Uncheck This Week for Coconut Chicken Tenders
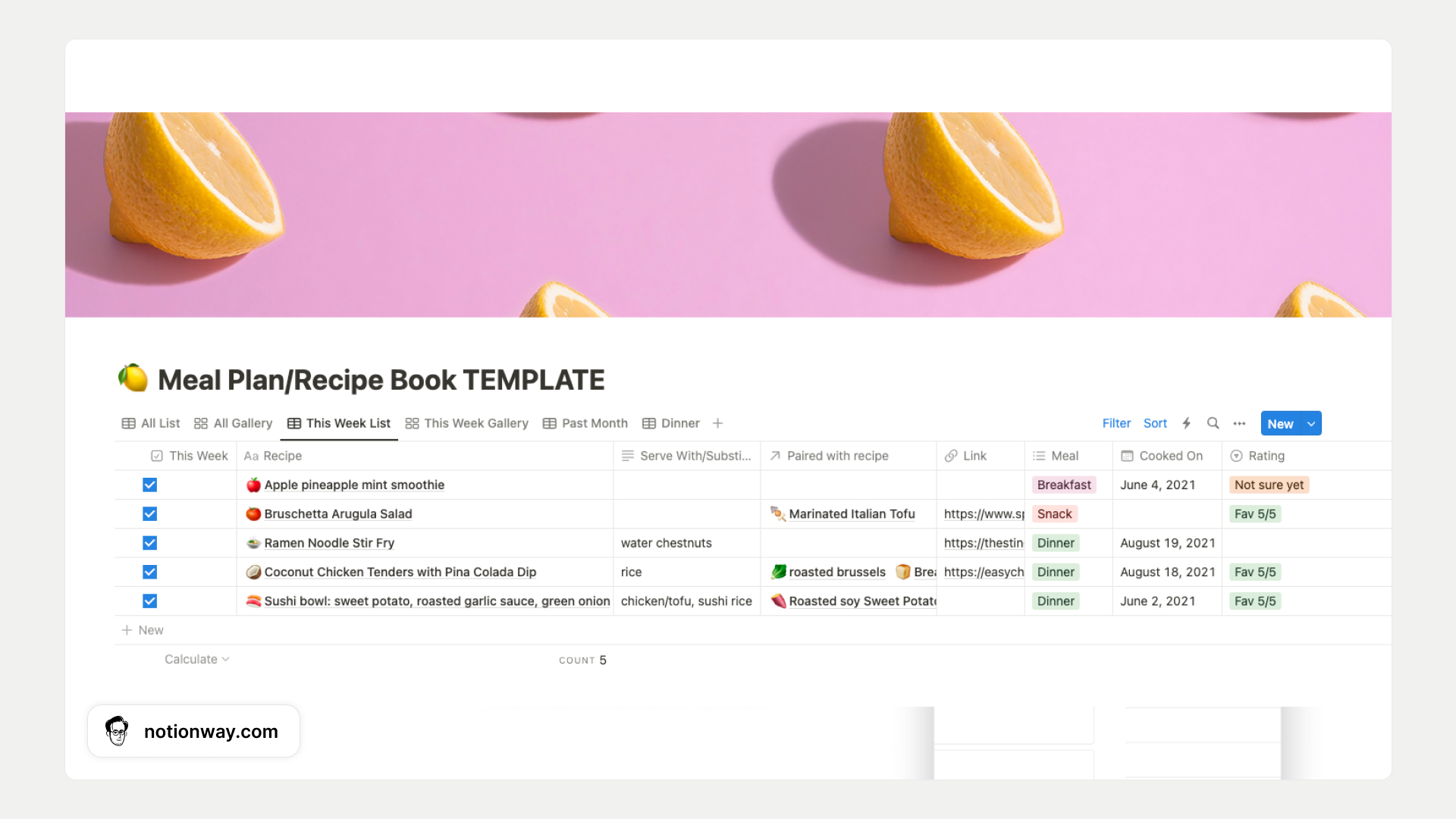The width and height of the screenshot is (1456, 819). pos(150,572)
